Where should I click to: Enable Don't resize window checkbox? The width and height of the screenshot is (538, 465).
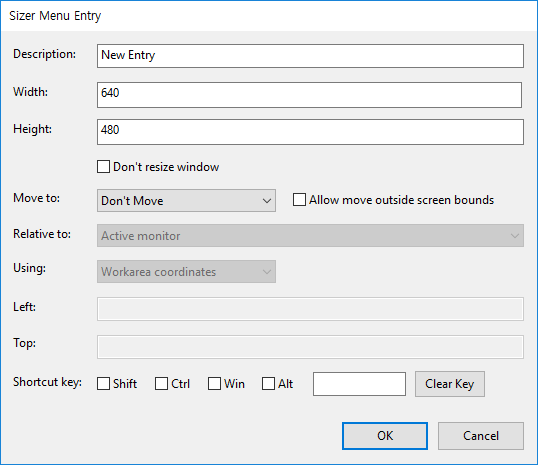[x=103, y=167]
